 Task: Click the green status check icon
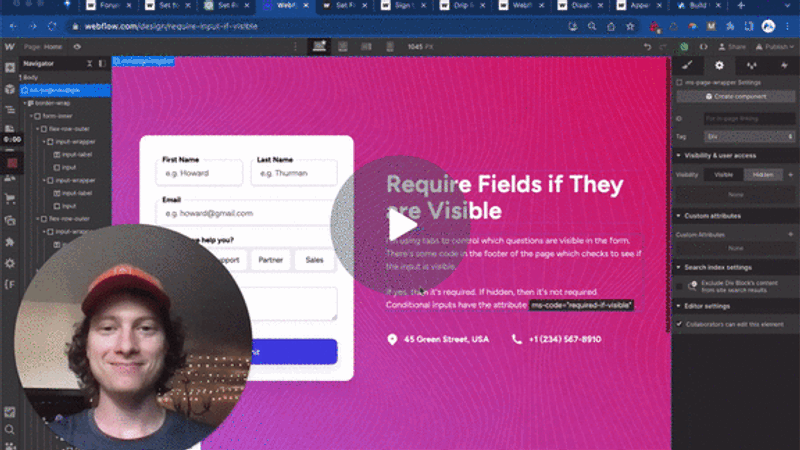(x=684, y=46)
